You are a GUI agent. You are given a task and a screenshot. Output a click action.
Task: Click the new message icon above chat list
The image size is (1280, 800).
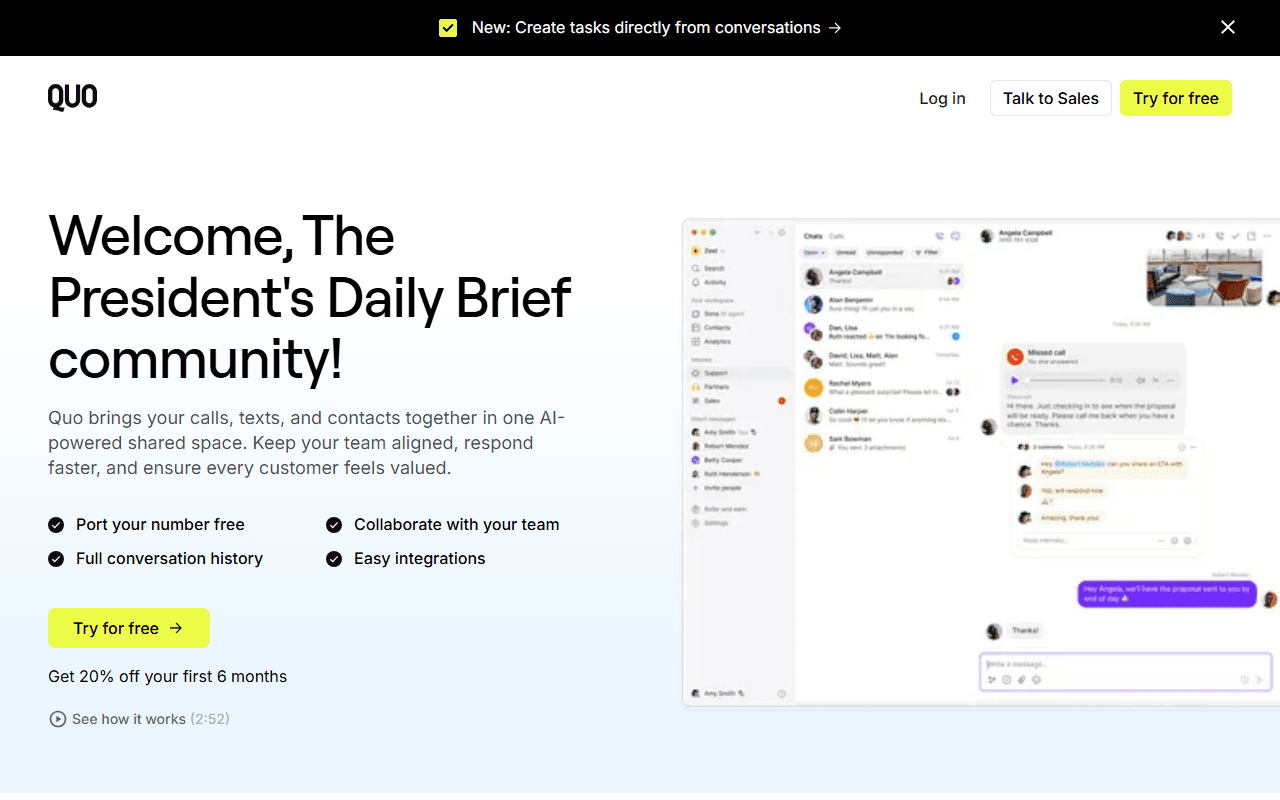(x=955, y=237)
